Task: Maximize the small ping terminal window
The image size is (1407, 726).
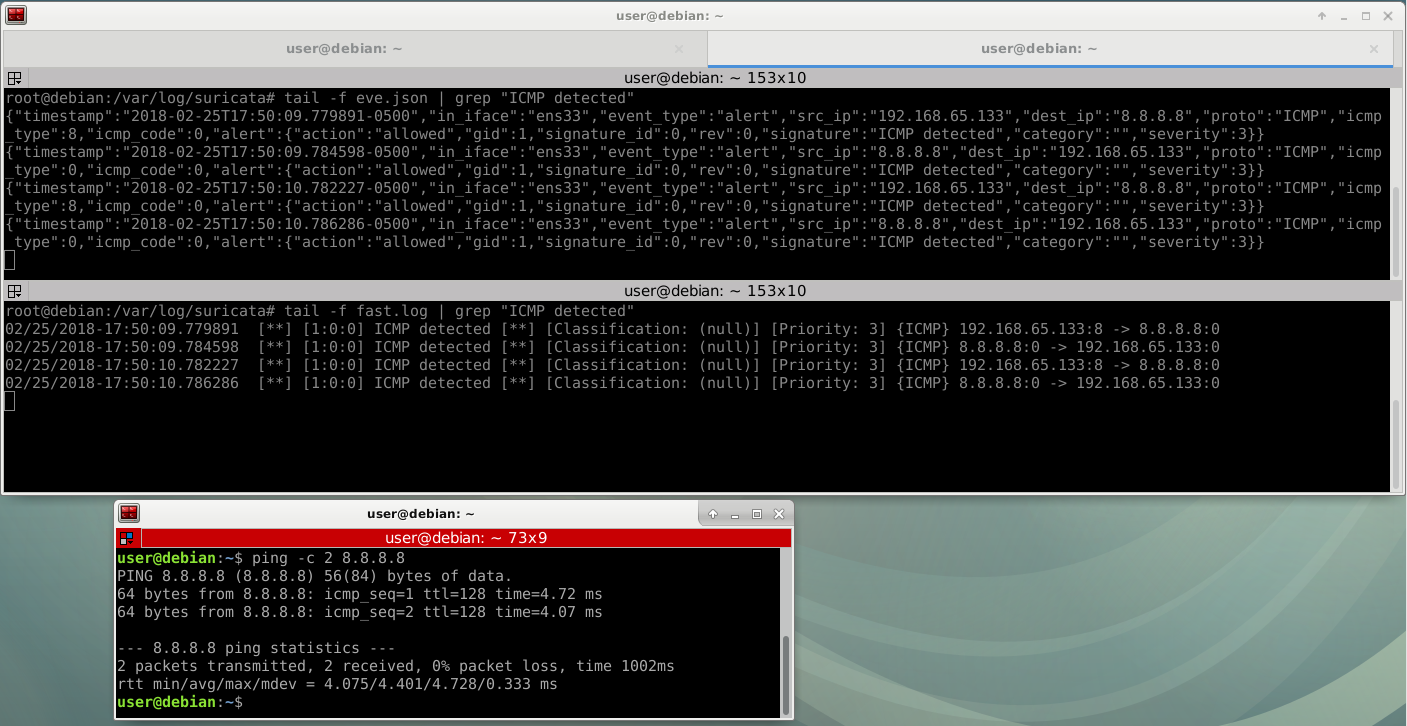Action: [x=757, y=514]
